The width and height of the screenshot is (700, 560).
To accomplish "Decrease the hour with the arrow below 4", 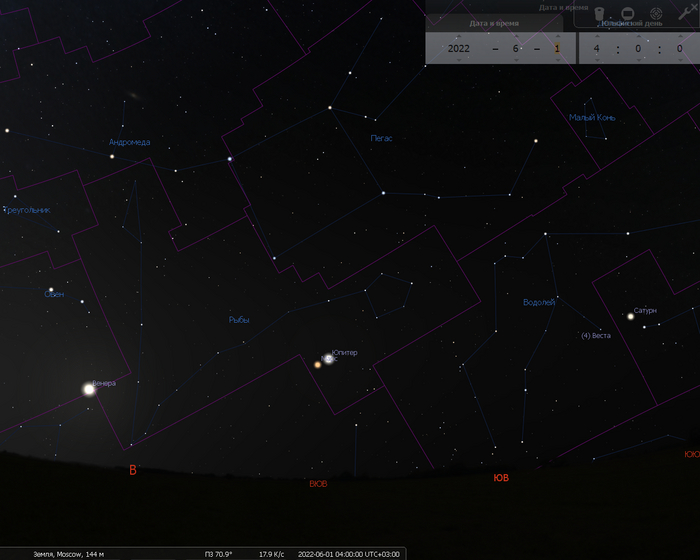I will coord(597,60).
